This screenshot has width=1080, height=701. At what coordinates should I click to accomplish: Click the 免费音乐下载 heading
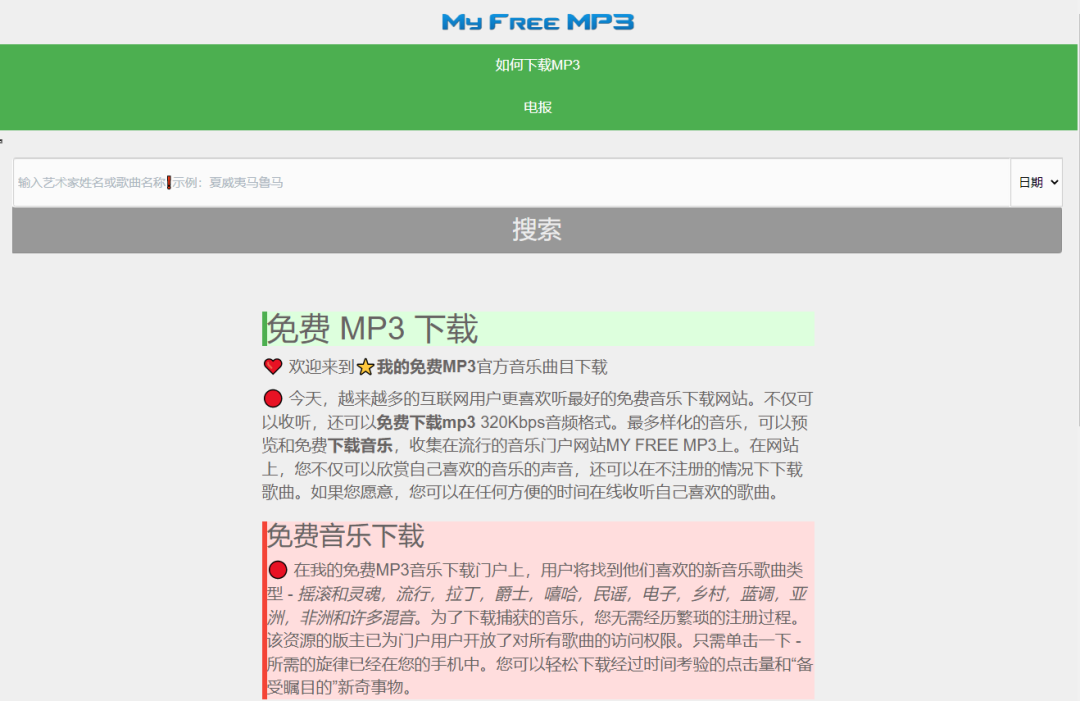(345, 537)
